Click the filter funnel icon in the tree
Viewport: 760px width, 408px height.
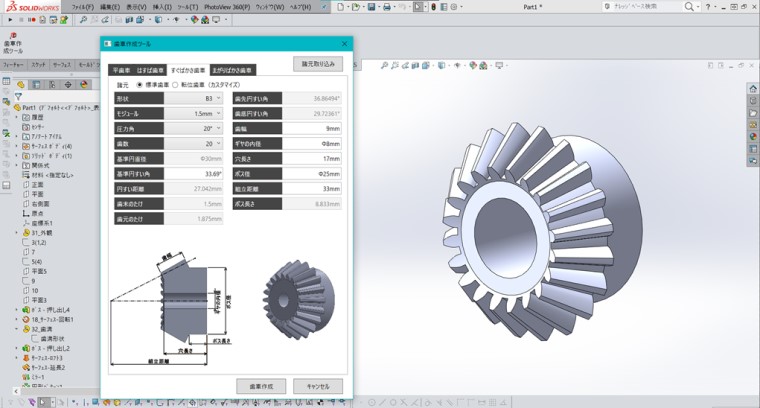tap(18, 97)
